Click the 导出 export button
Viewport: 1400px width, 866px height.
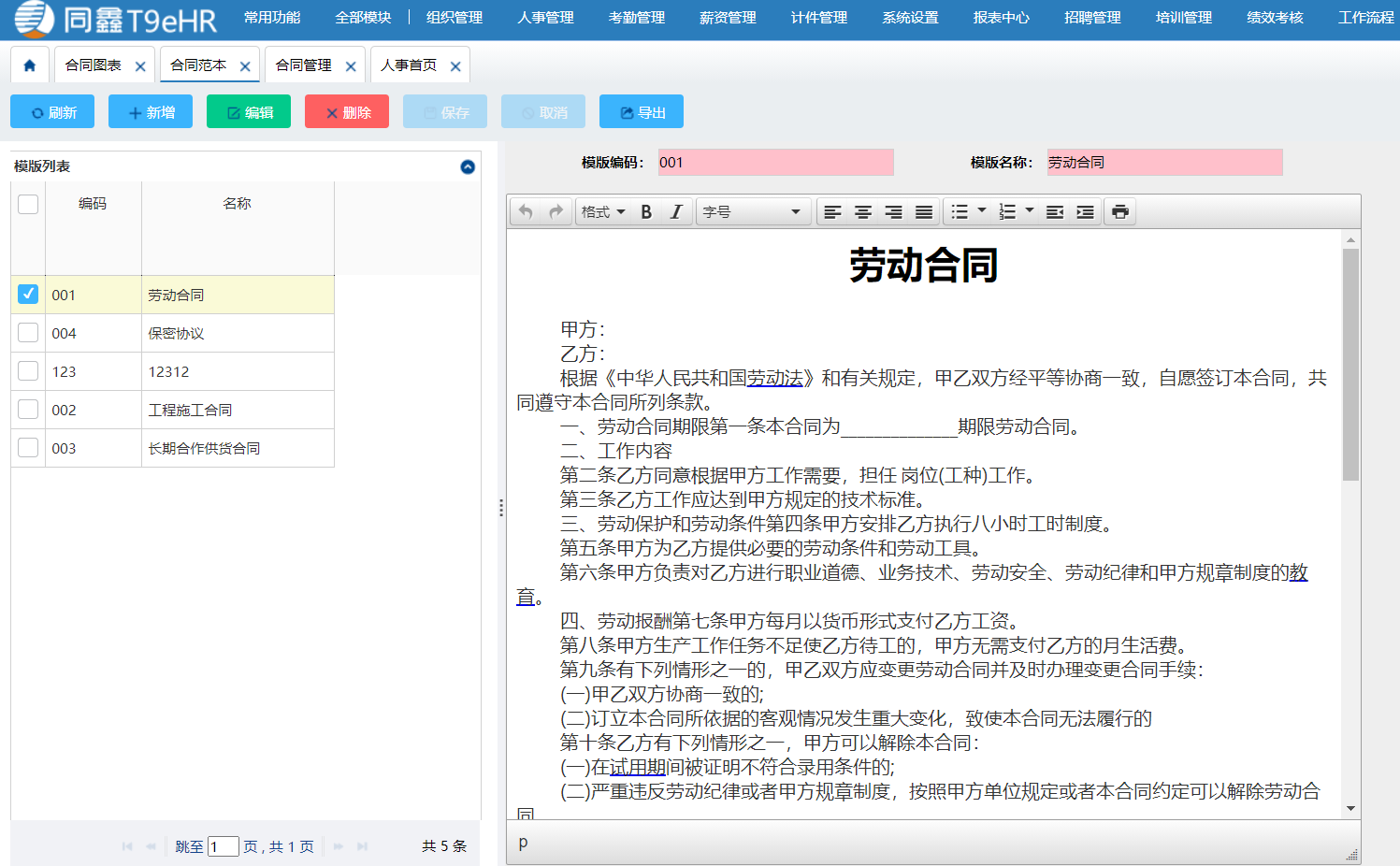coord(641,111)
